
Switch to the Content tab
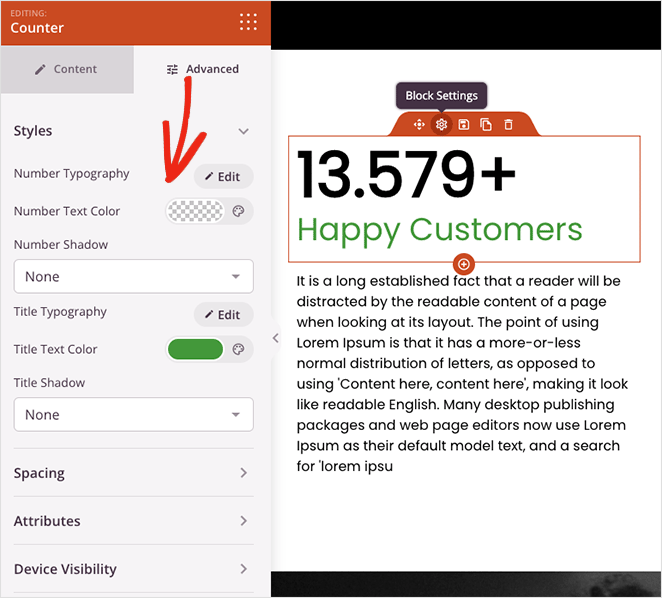click(x=67, y=69)
